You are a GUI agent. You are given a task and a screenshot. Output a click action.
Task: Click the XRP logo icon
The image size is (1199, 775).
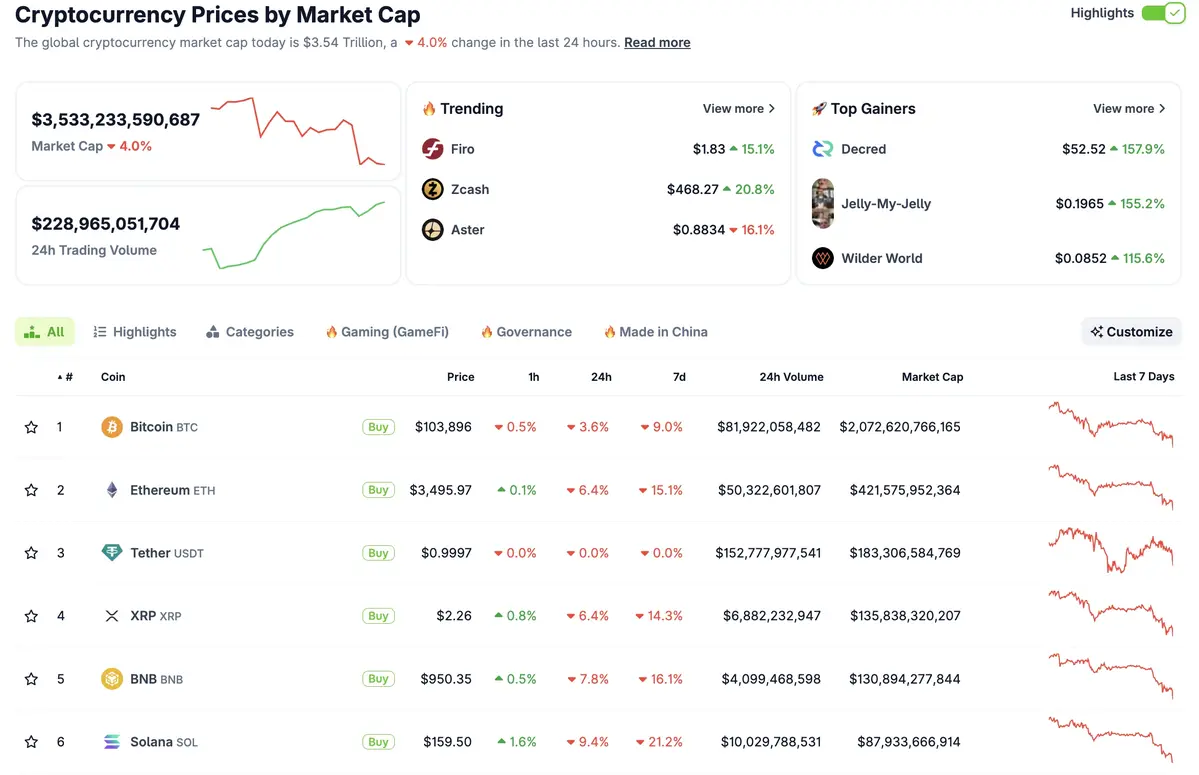112,615
